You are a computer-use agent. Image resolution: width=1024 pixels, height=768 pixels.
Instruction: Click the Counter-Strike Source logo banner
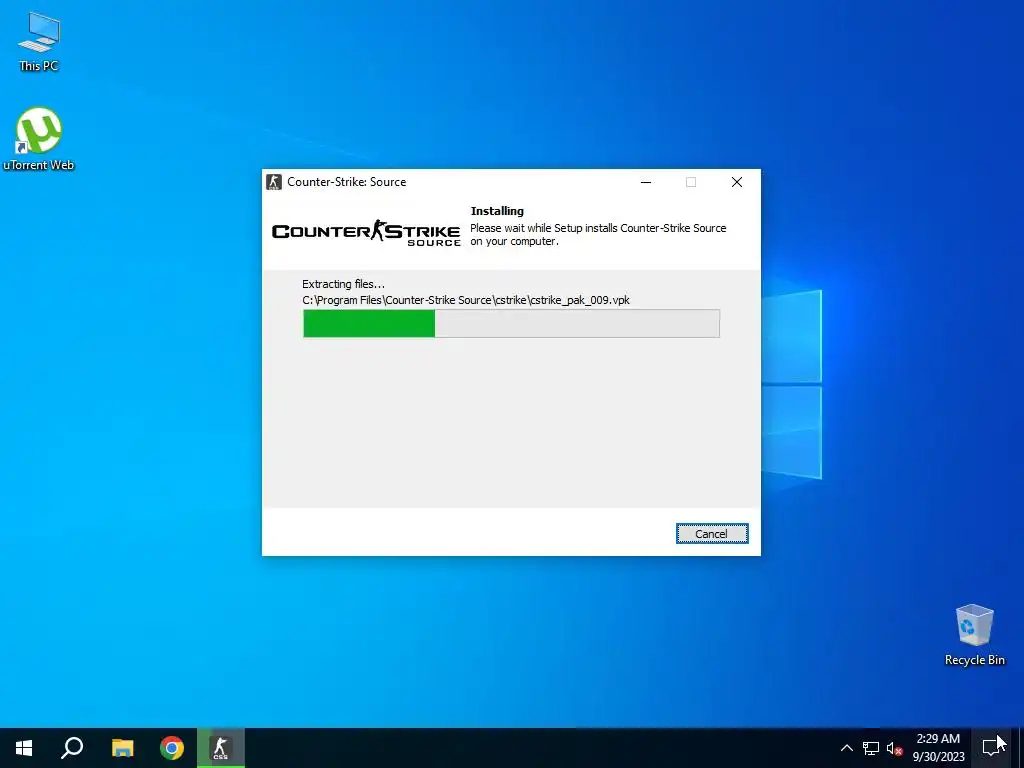coord(366,233)
